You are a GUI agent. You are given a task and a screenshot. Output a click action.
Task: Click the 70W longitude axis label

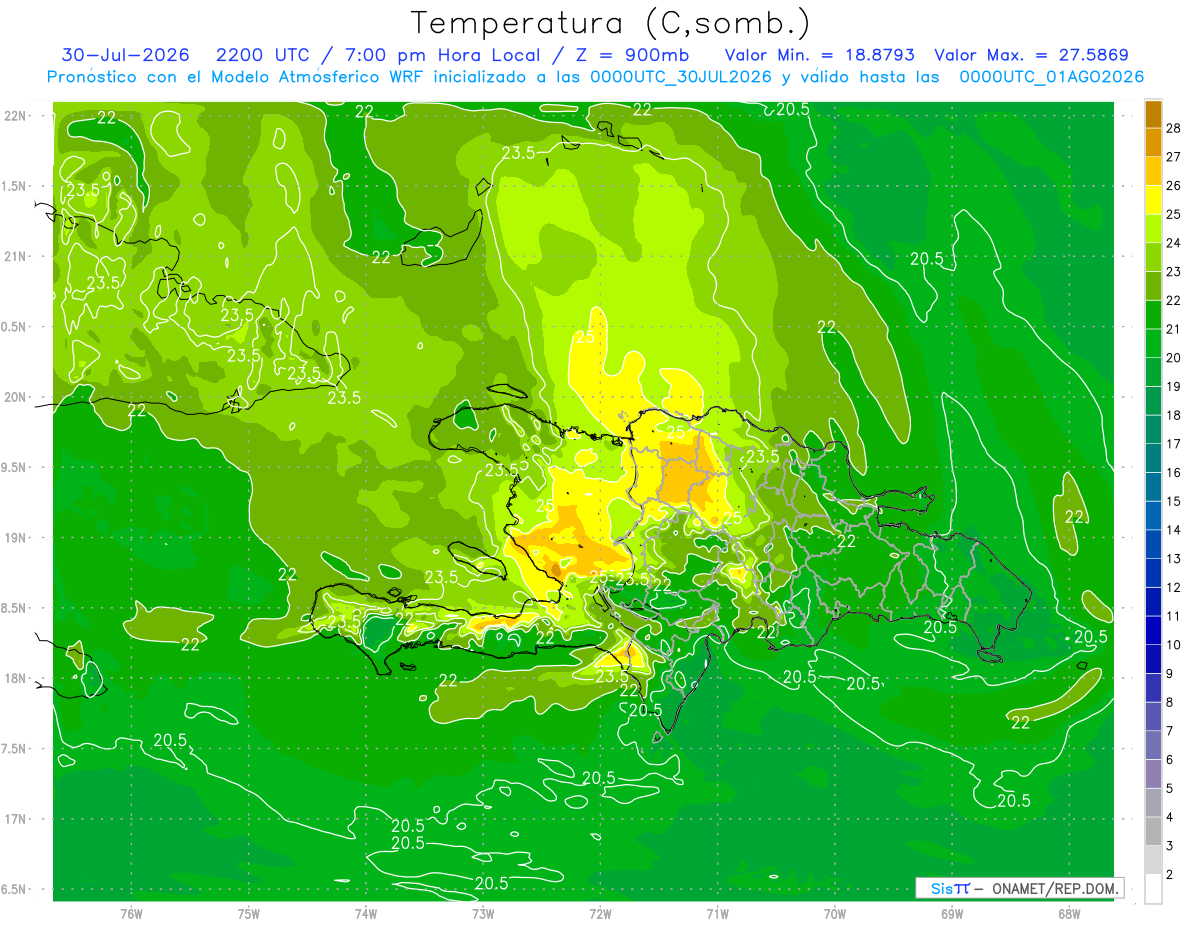(835, 914)
